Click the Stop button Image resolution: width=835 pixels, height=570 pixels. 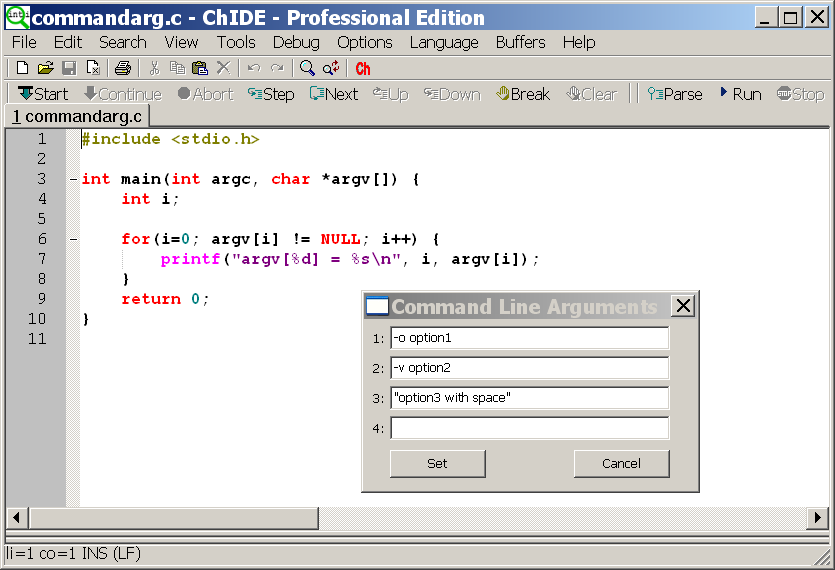point(800,94)
